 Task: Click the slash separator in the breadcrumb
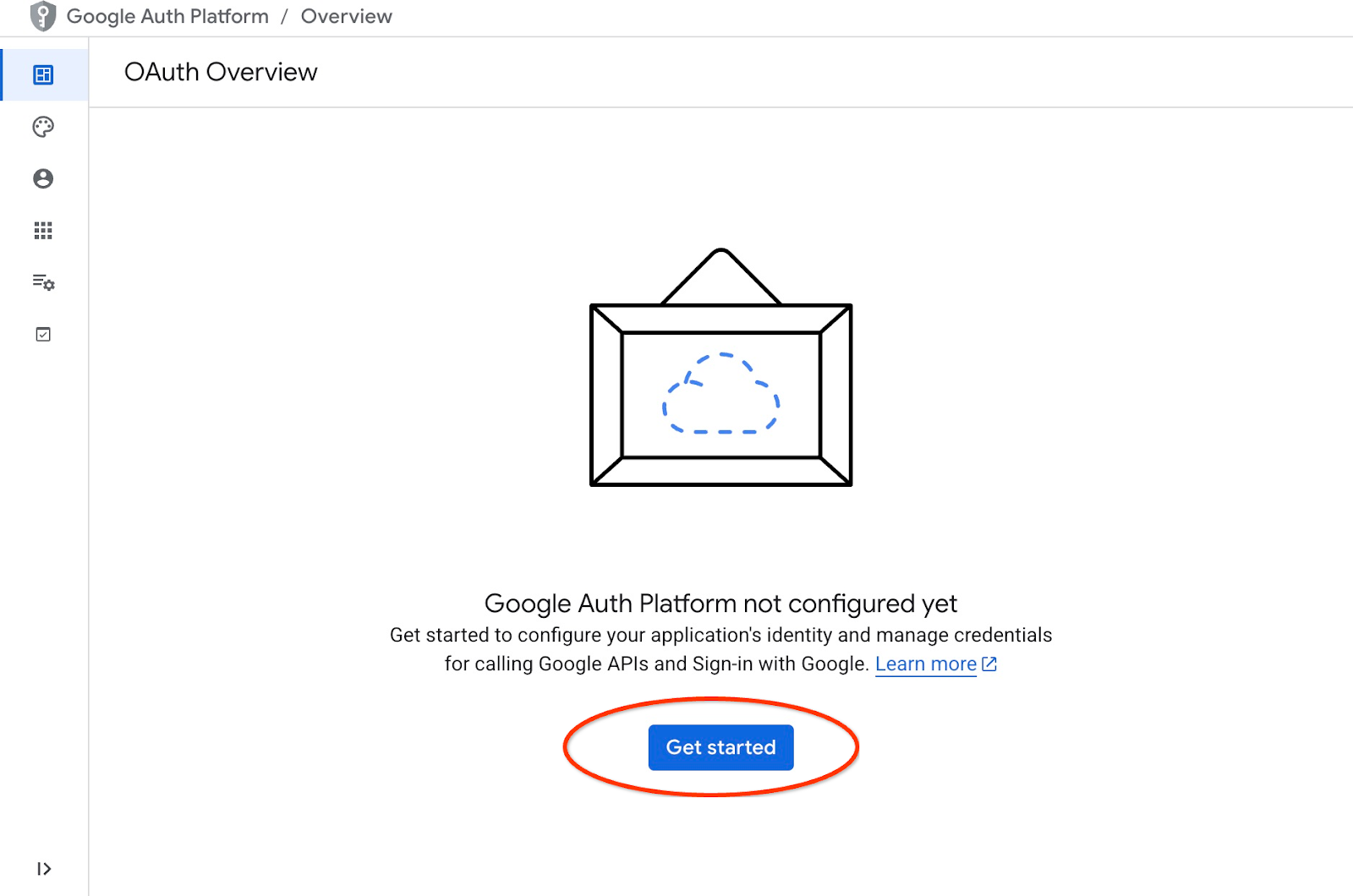pyautogui.click(x=285, y=16)
